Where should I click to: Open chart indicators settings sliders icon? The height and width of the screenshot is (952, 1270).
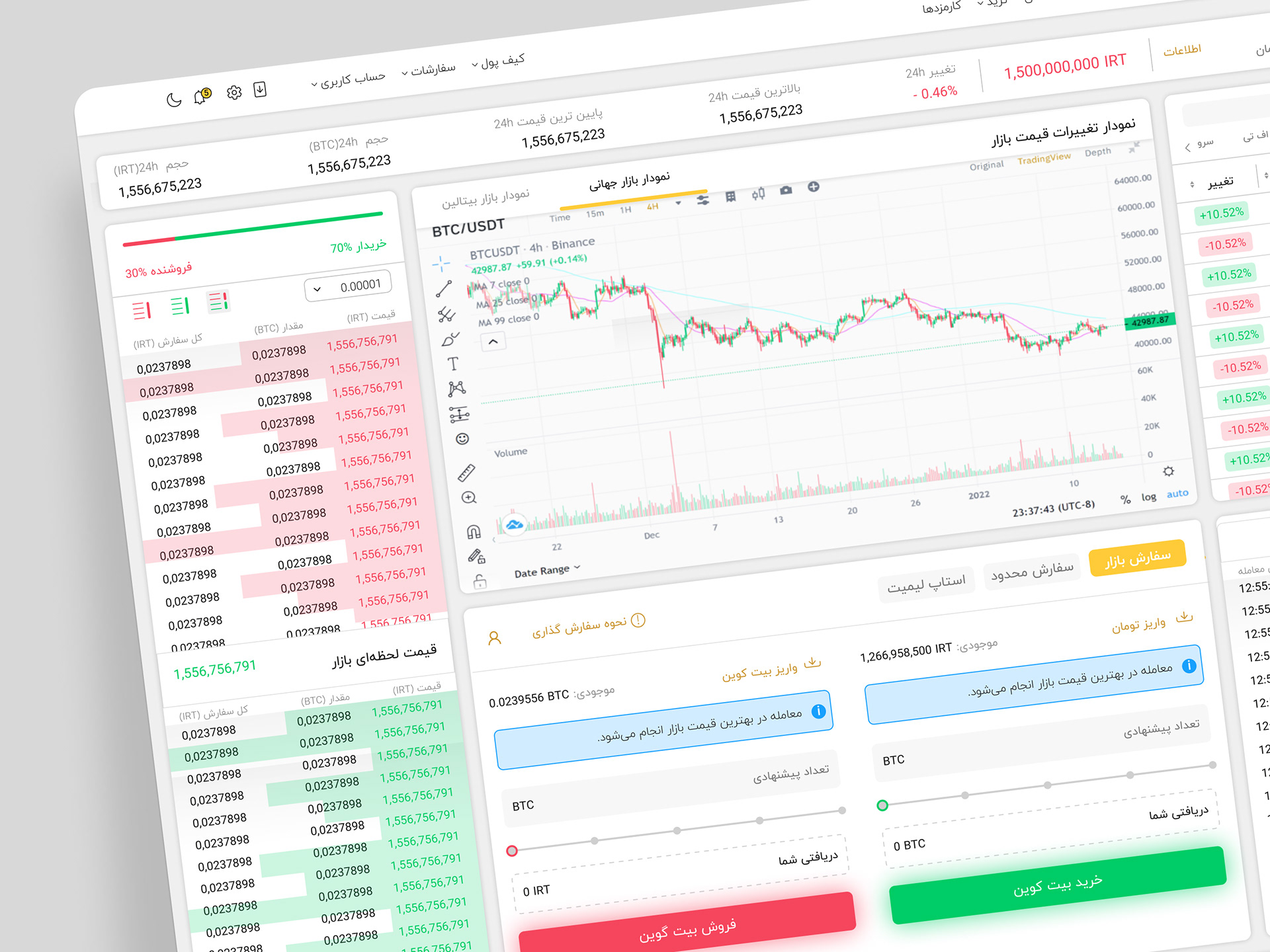tap(702, 200)
